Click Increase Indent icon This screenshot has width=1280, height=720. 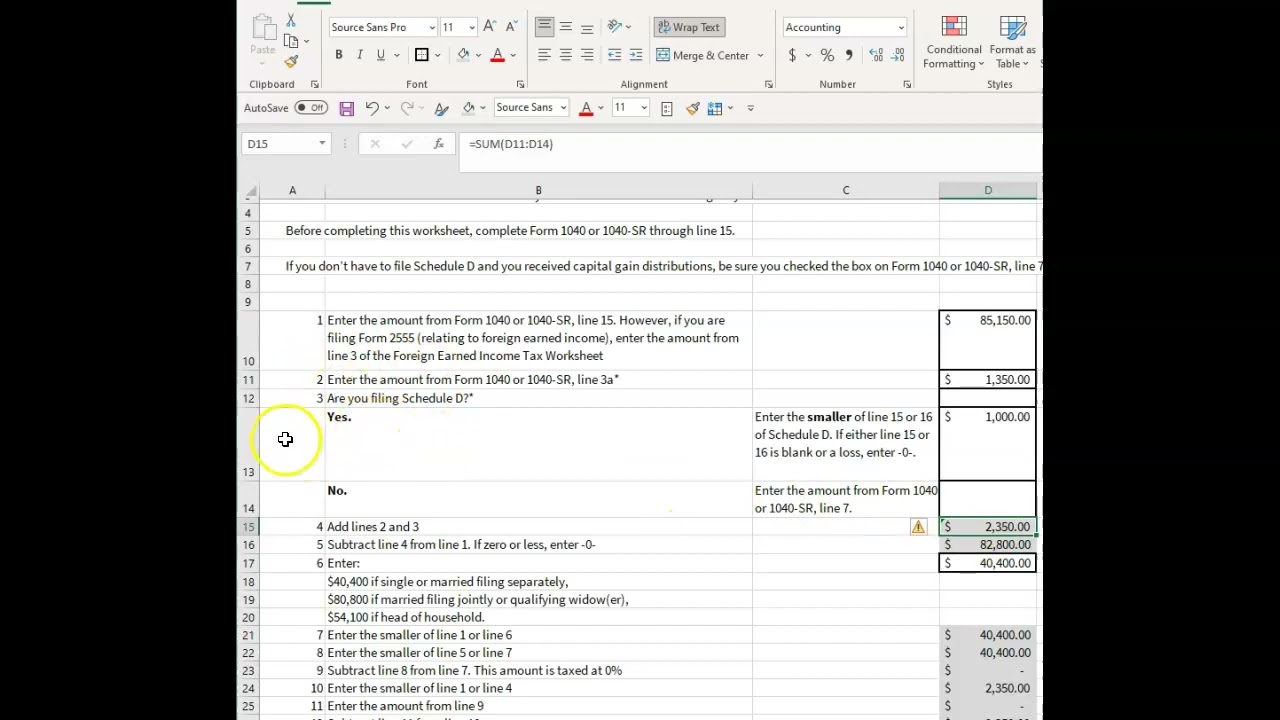(636, 55)
